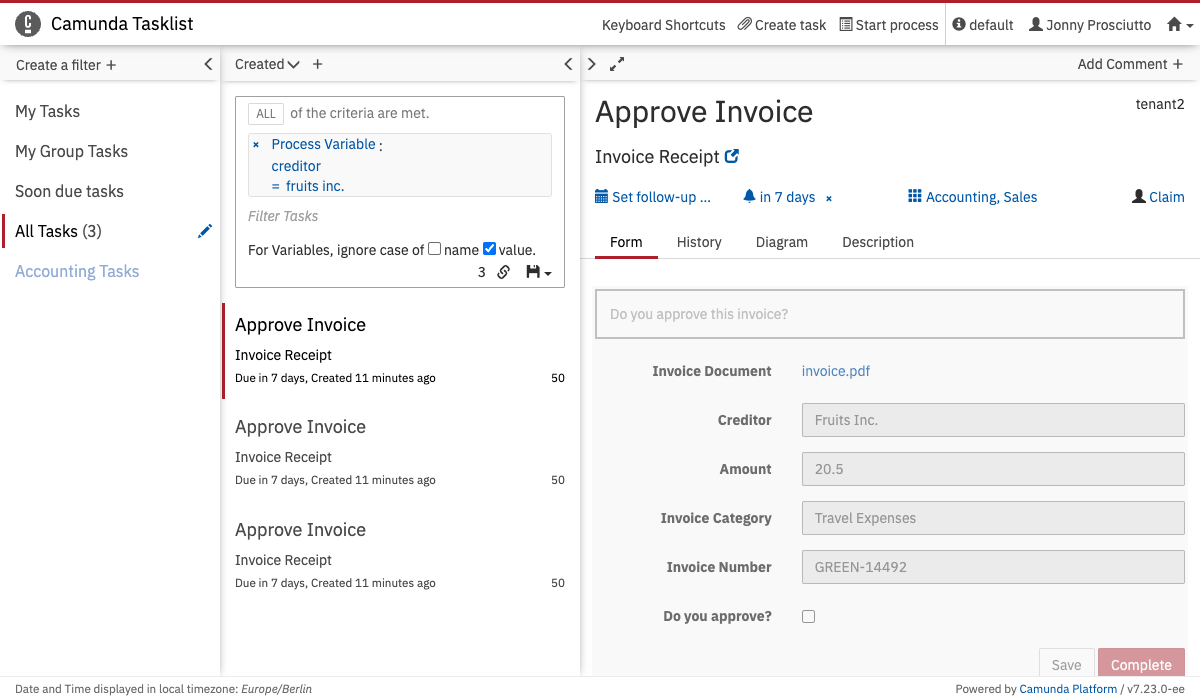Screen dimensions: 1200x700
Task: Click the edit pencil icon beside All Tasks
Action: coord(205,231)
